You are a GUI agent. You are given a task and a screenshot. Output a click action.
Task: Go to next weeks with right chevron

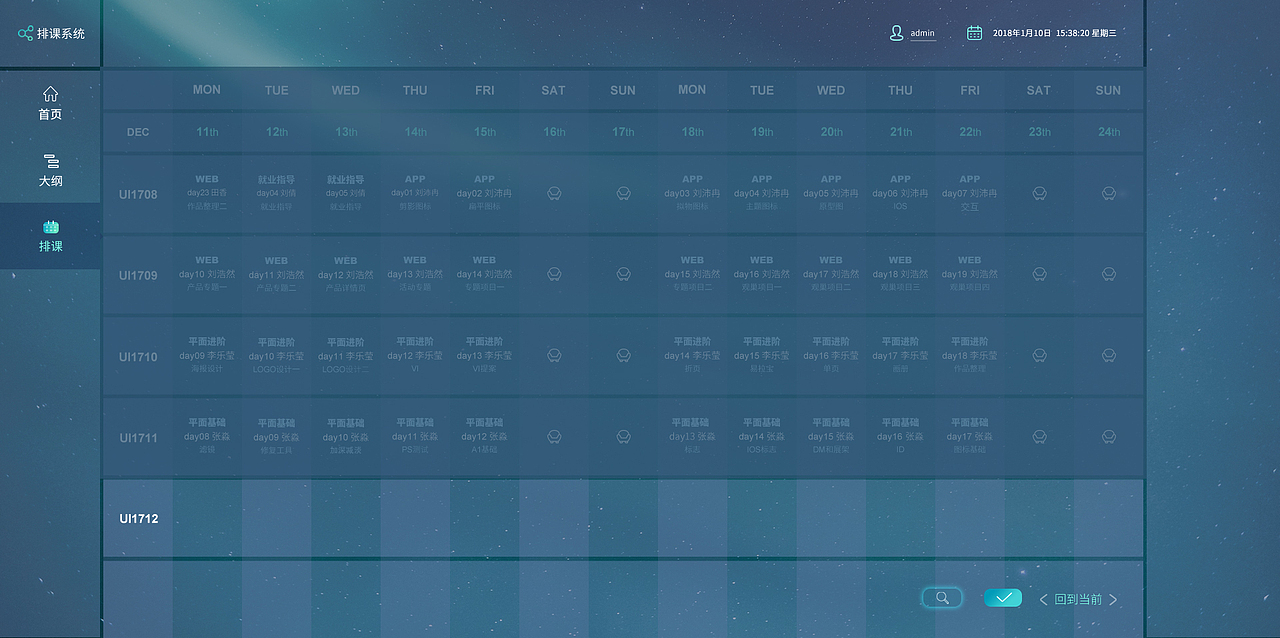click(x=1113, y=599)
